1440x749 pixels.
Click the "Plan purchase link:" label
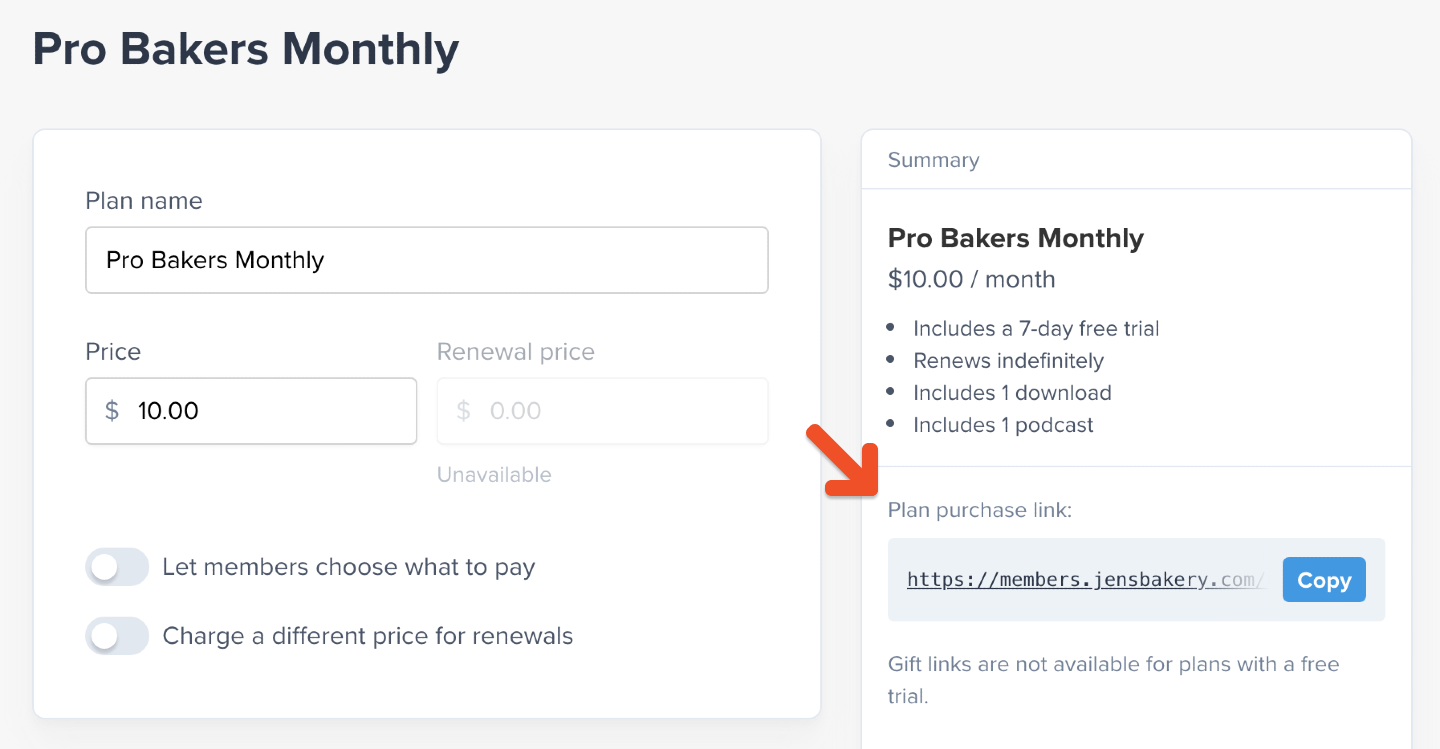(x=979, y=510)
